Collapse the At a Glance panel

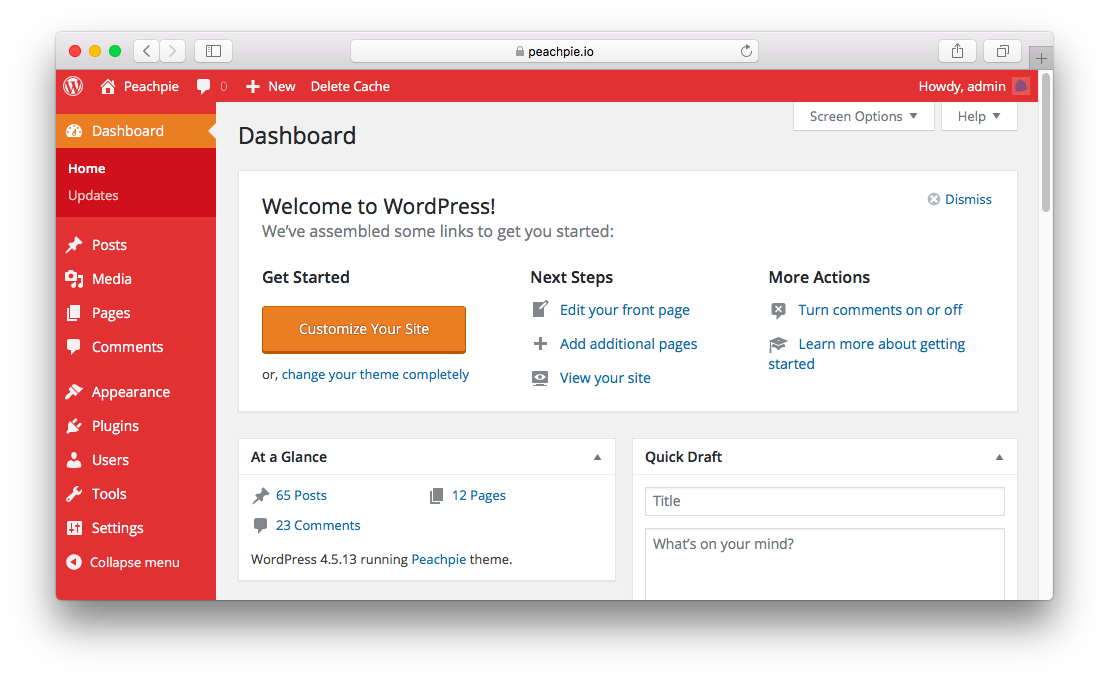(x=597, y=457)
